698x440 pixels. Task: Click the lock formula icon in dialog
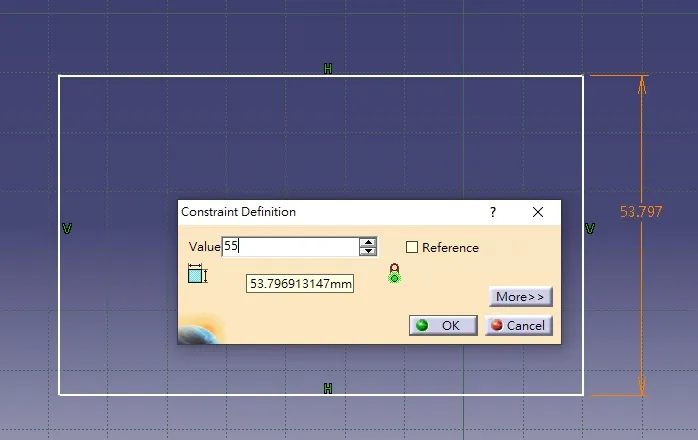394,273
